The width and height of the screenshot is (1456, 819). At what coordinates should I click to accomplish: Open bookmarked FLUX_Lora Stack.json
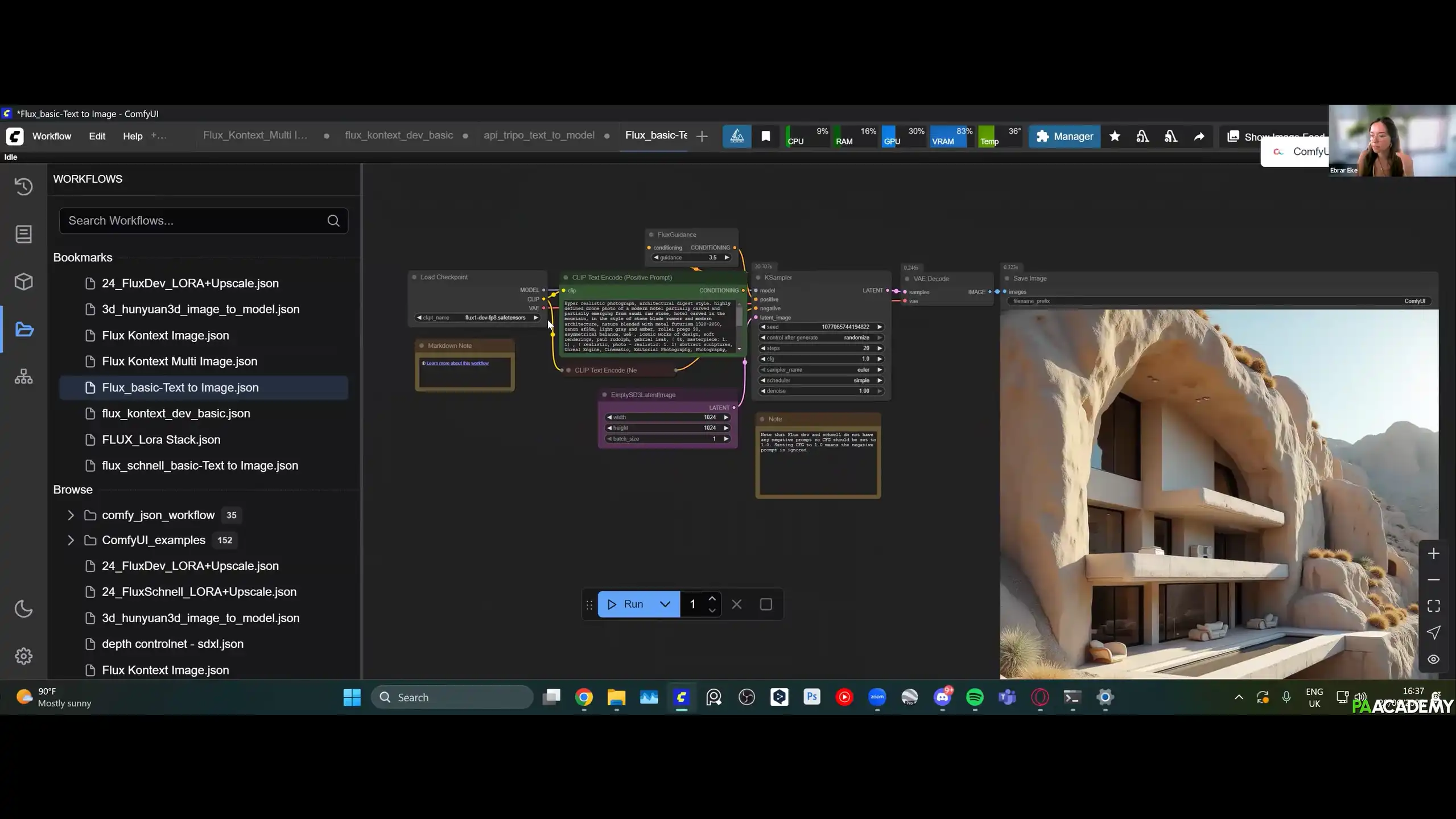point(204,440)
